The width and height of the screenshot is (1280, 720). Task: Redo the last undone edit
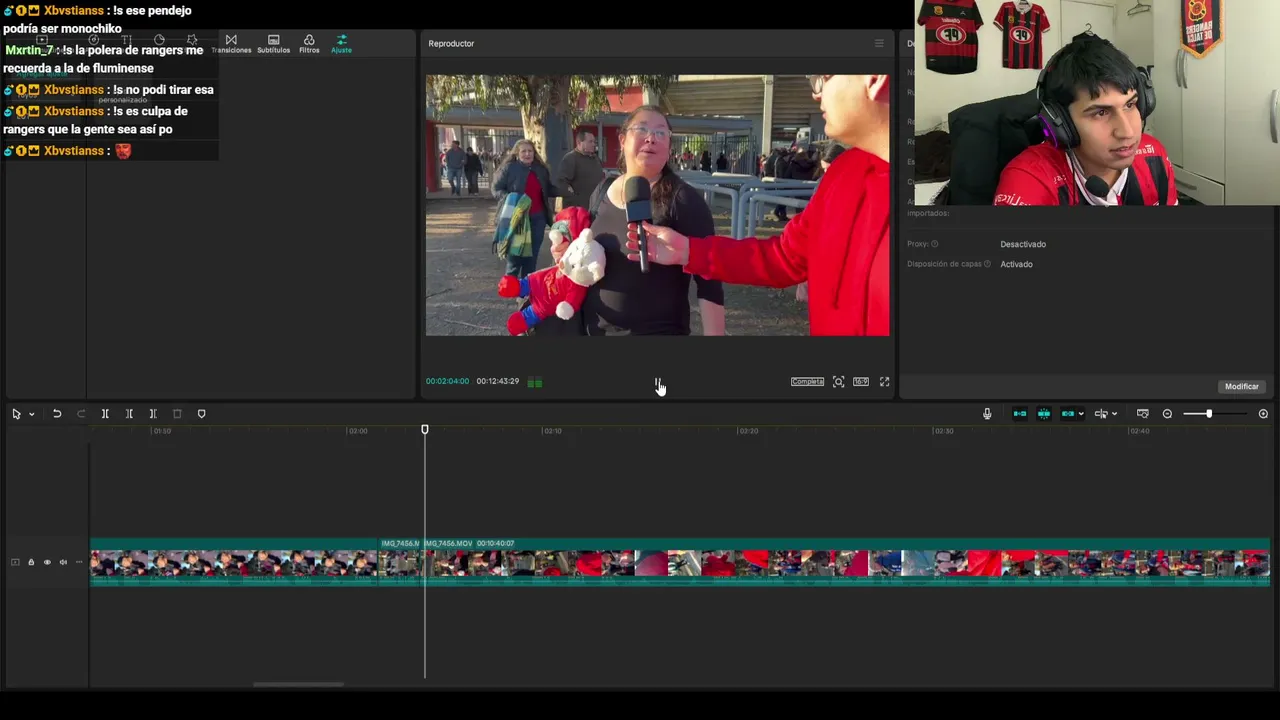pyautogui.click(x=81, y=414)
